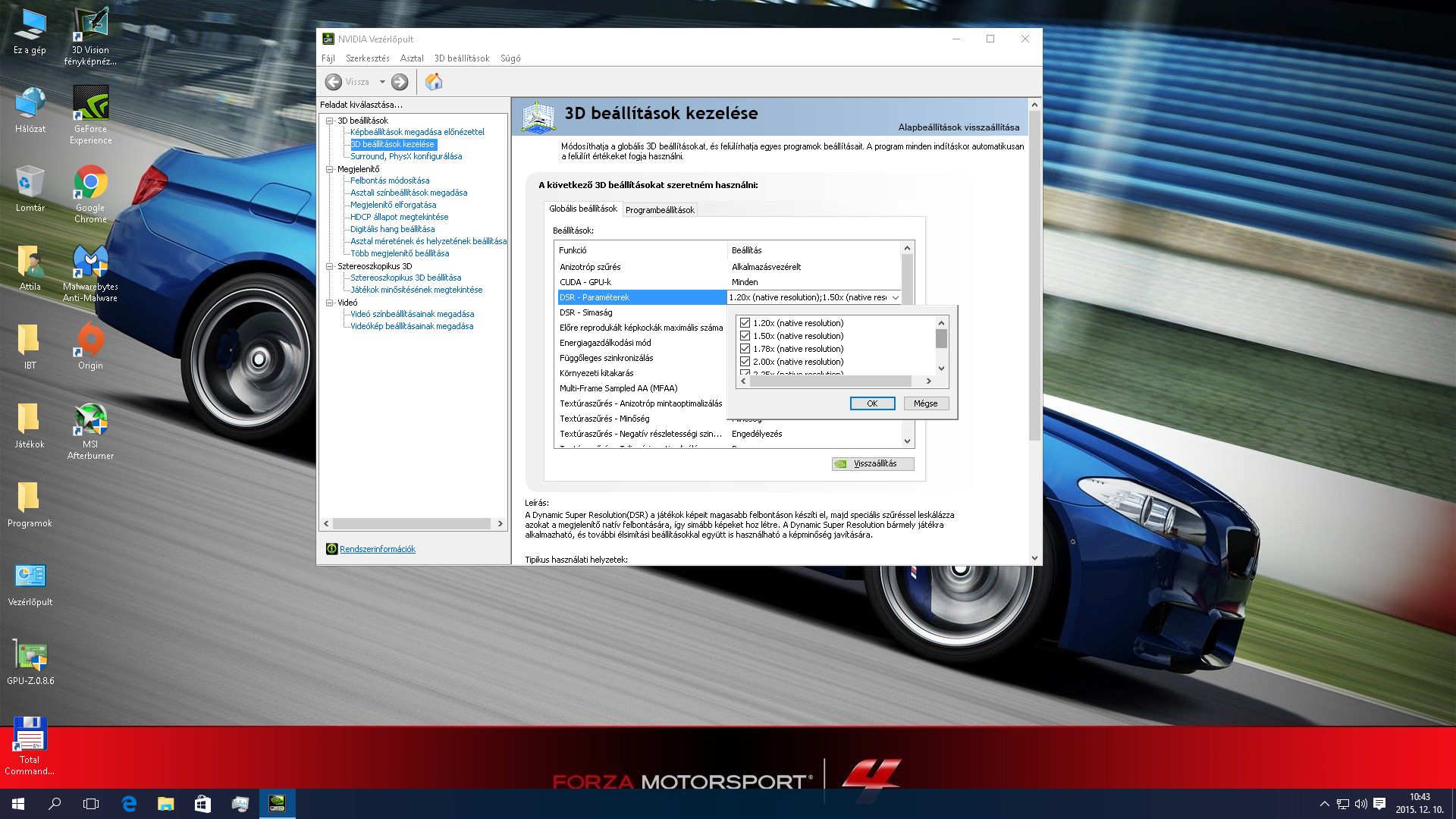The width and height of the screenshot is (1456, 819).
Task: Open the Játékok folder
Action: point(30,426)
